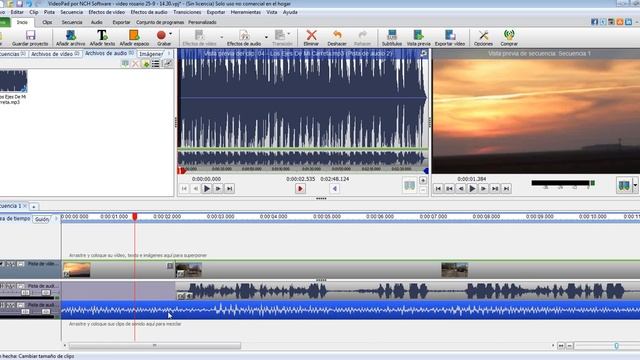Zoom in the clip preview waveform with plus
Viewport: 640px width, 360px height.
click(x=423, y=180)
